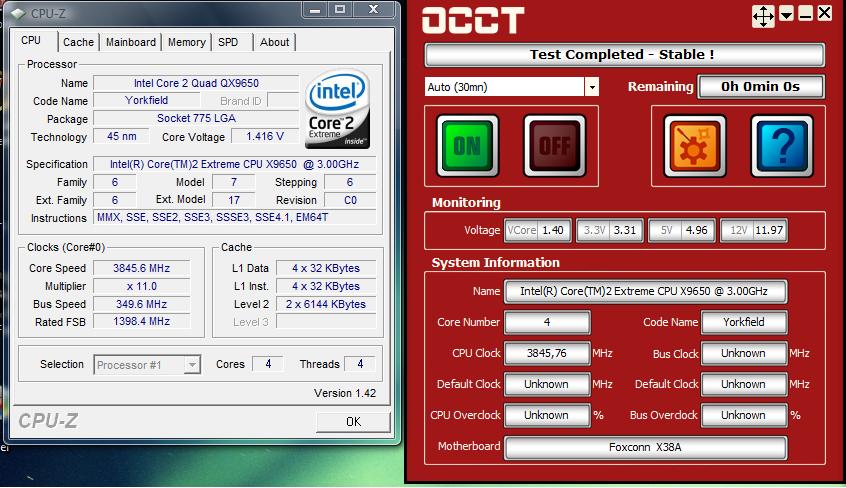The image size is (846, 488).
Task: Click the Technology value 45 nm
Action: (121, 136)
